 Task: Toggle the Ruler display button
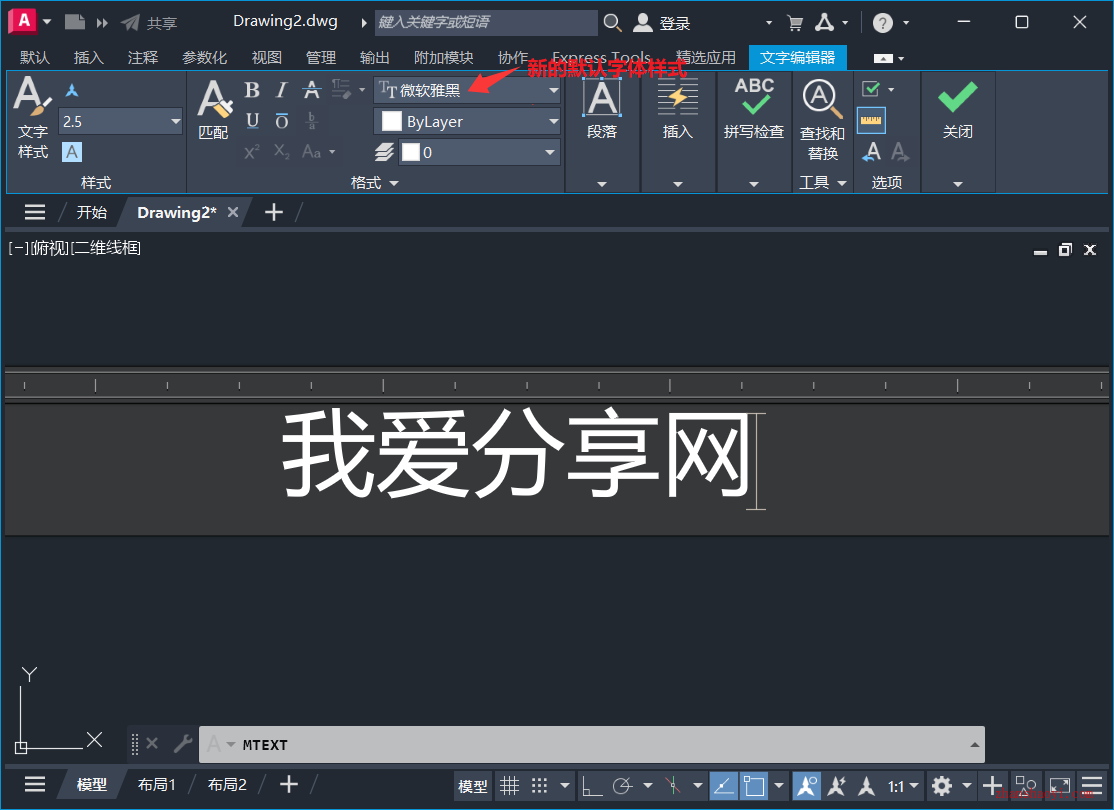tap(871, 121)
